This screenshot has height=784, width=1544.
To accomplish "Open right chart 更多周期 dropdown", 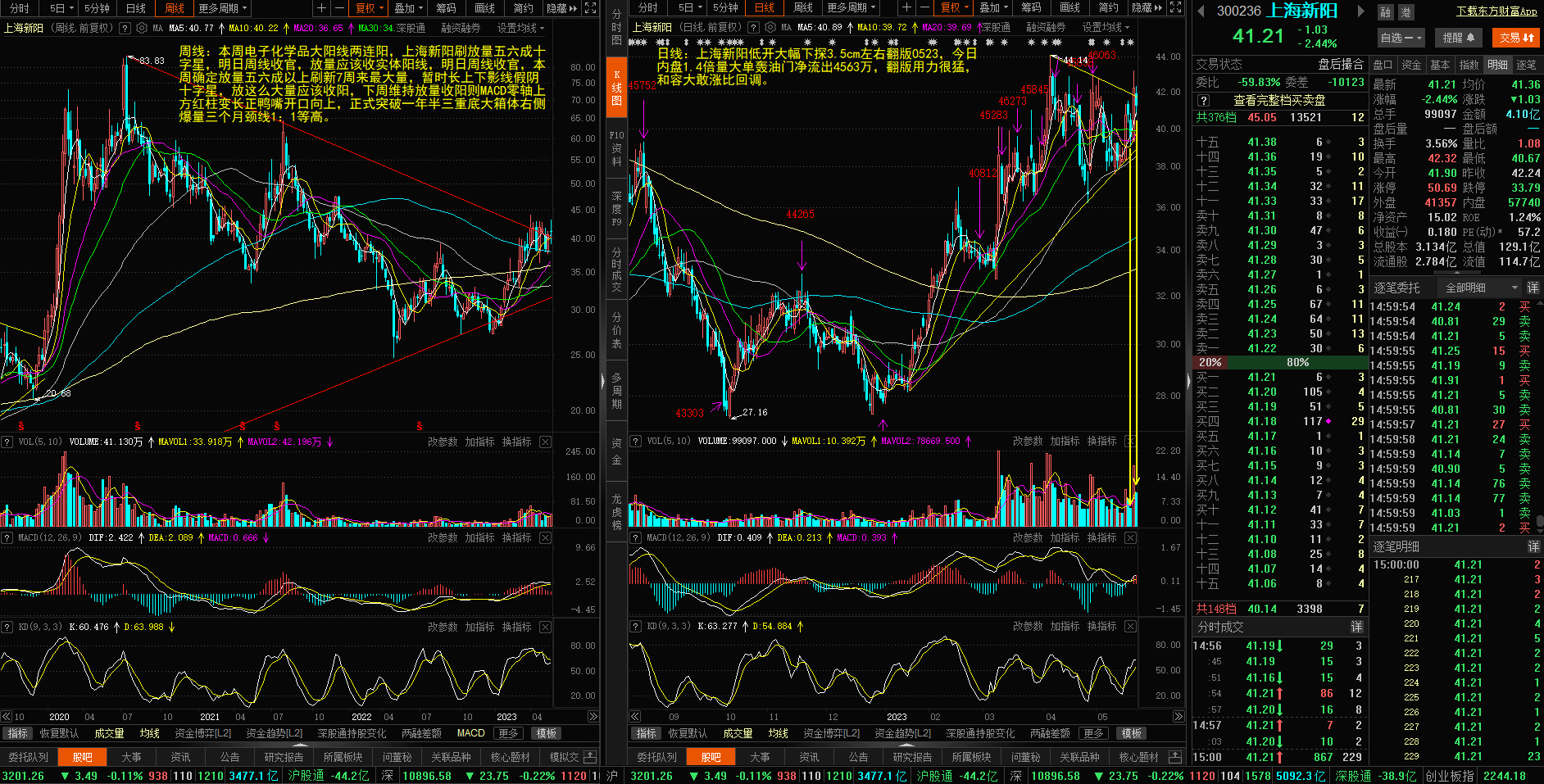I will click(x=851, y=8).
